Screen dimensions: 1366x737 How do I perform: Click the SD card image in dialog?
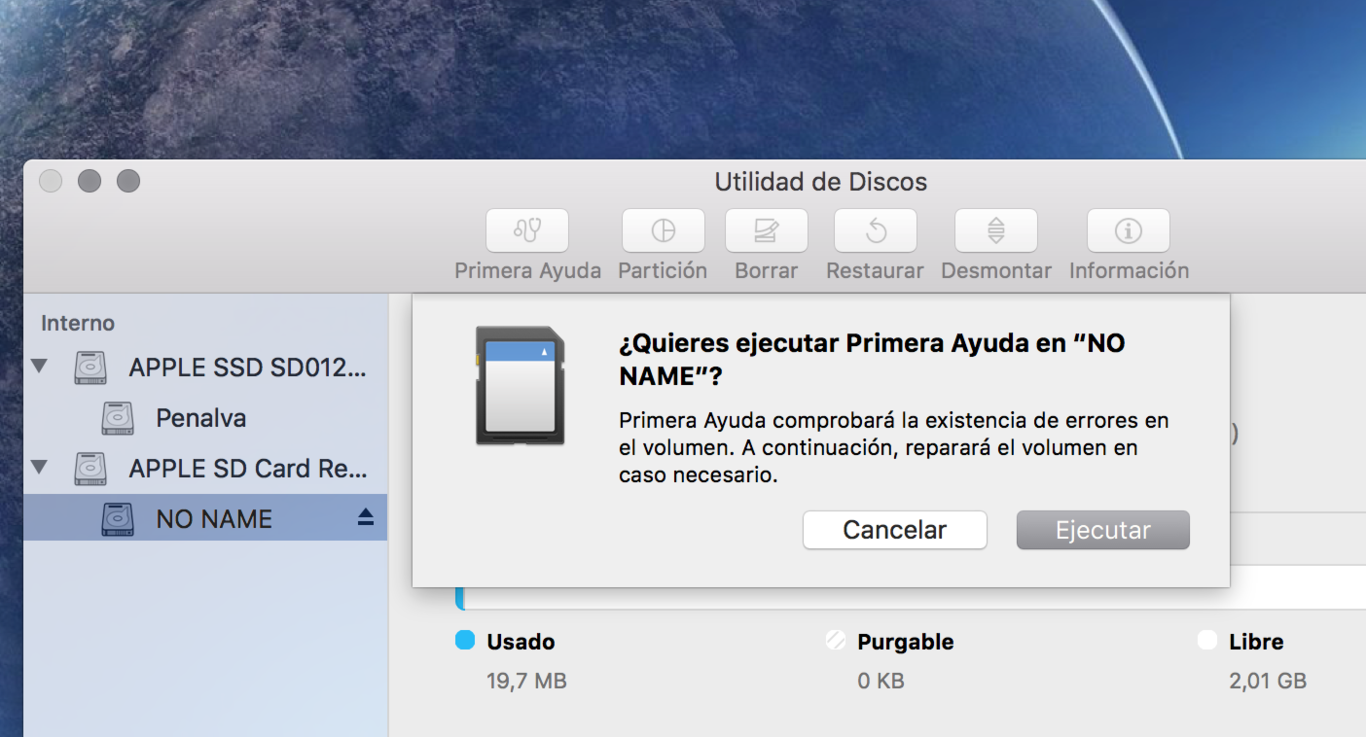(x=520, y=385)
